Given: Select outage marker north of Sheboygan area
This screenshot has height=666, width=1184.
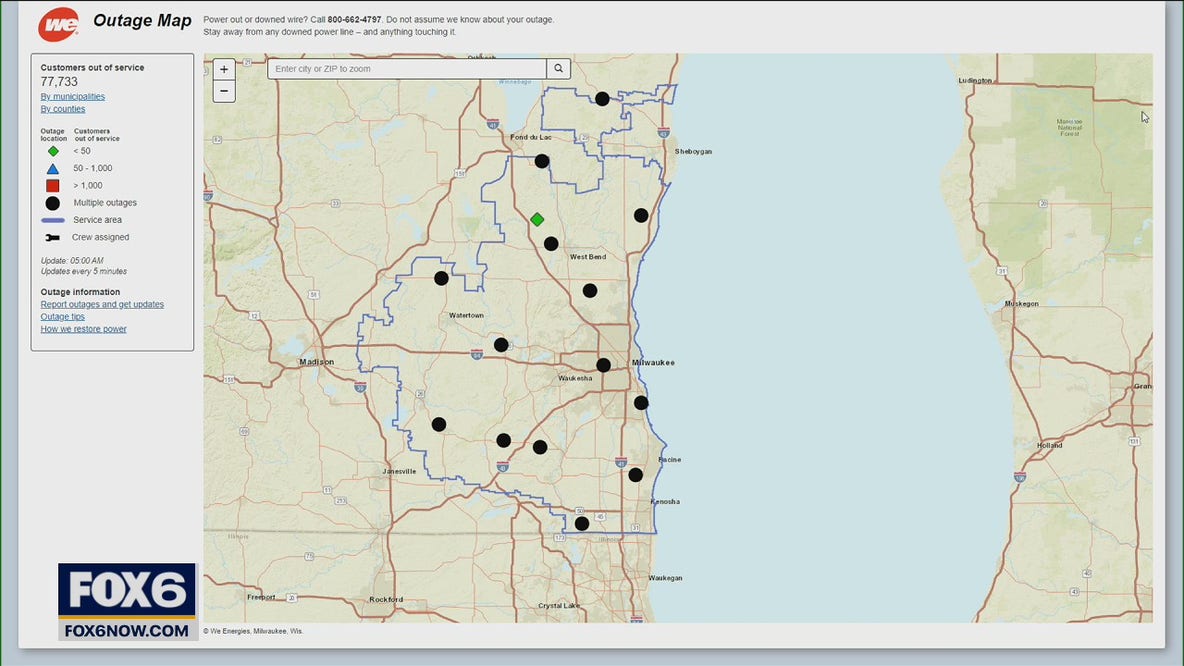Looking at the screenshot, I should pos(602,99).
